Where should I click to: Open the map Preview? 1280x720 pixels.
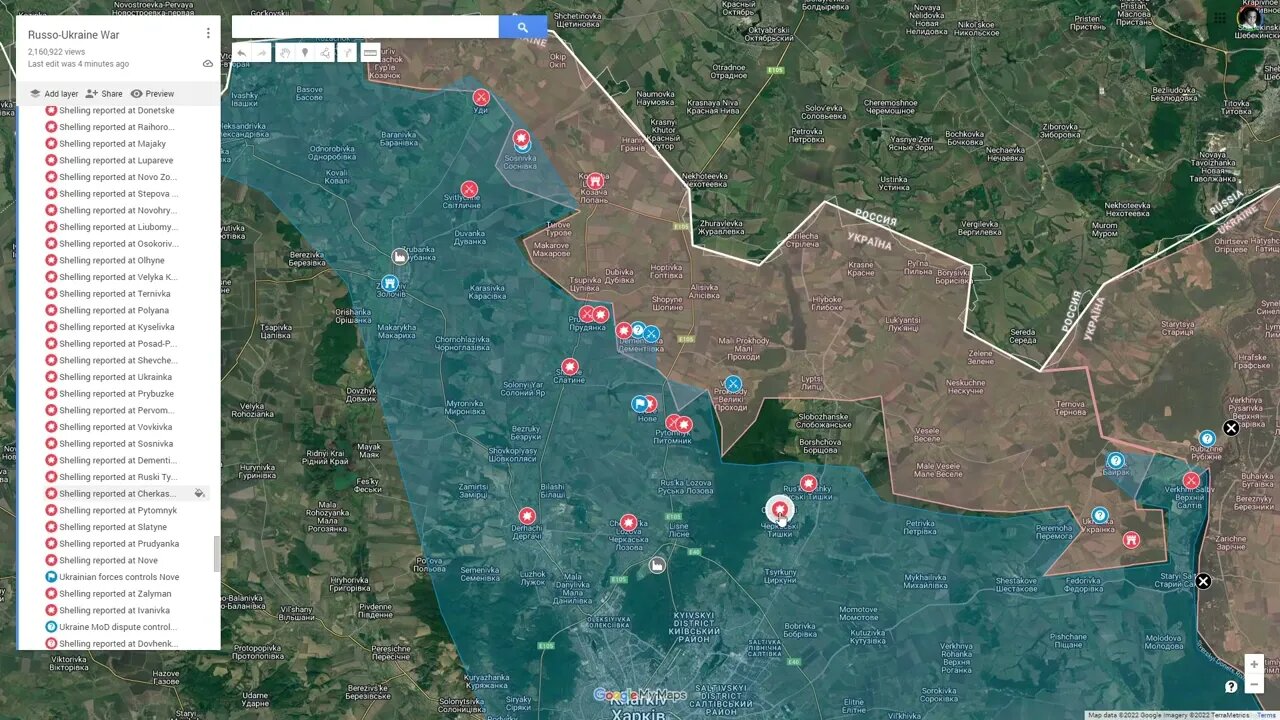click(152, 94)
